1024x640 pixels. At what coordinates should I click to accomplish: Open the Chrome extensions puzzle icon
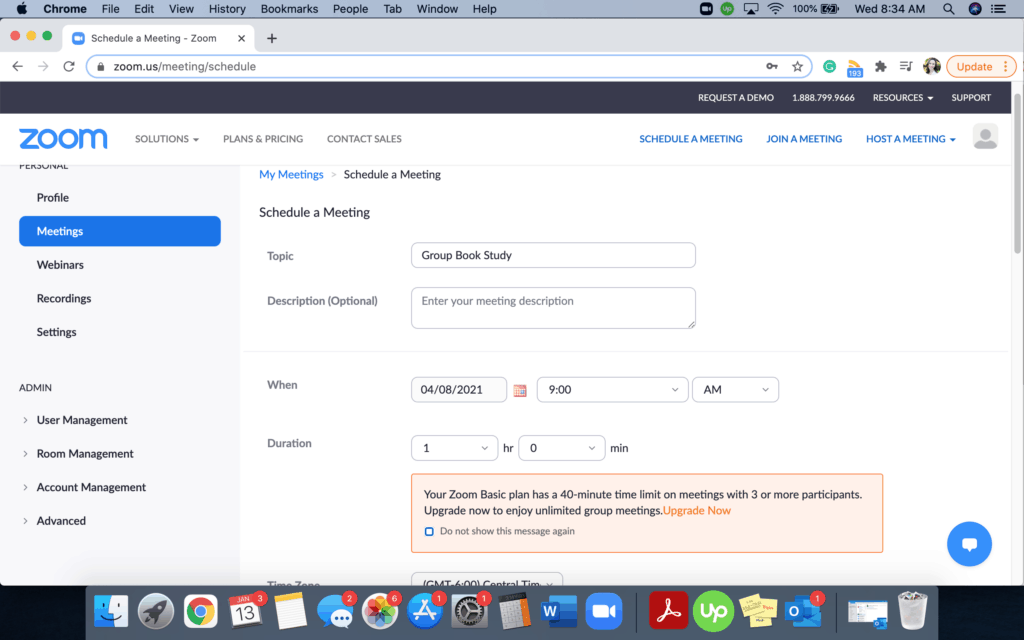click(880, 66)
